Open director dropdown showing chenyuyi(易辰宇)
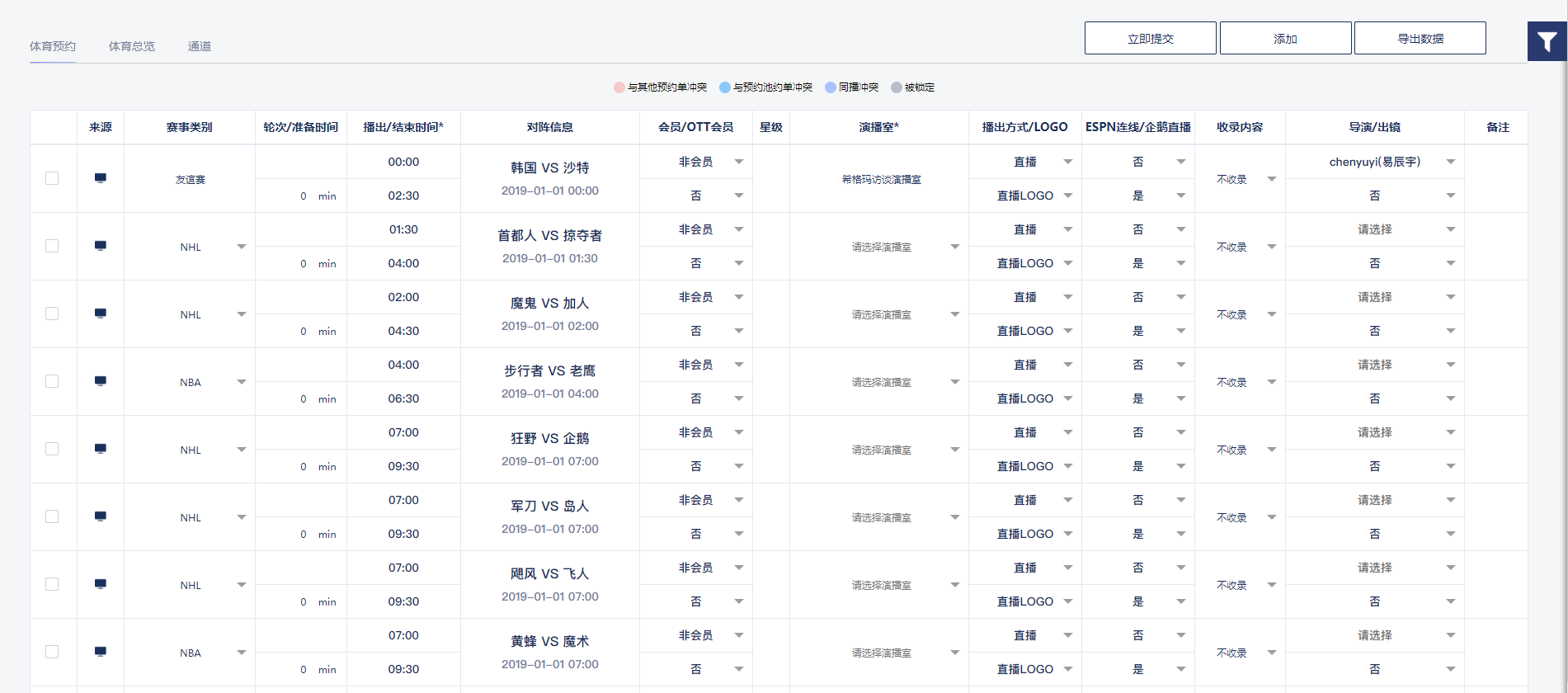Viewport: 1568px width, 693px height. [1450, 162]
